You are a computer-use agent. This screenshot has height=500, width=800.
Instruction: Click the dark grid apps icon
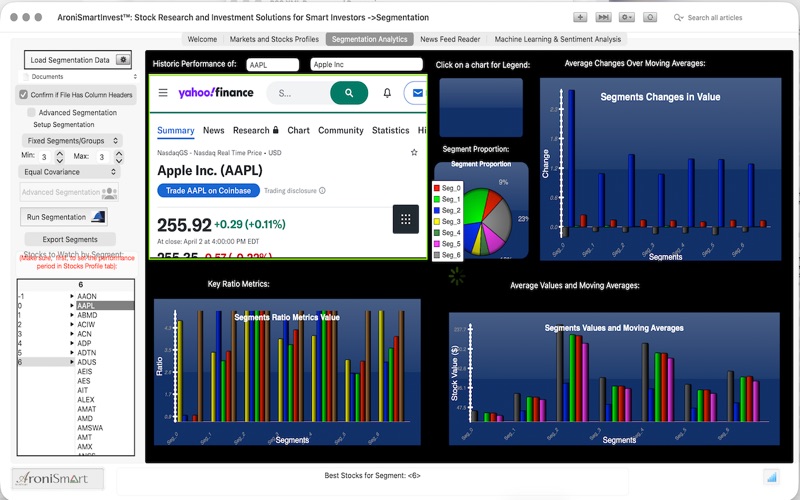[x=406, y=219]
